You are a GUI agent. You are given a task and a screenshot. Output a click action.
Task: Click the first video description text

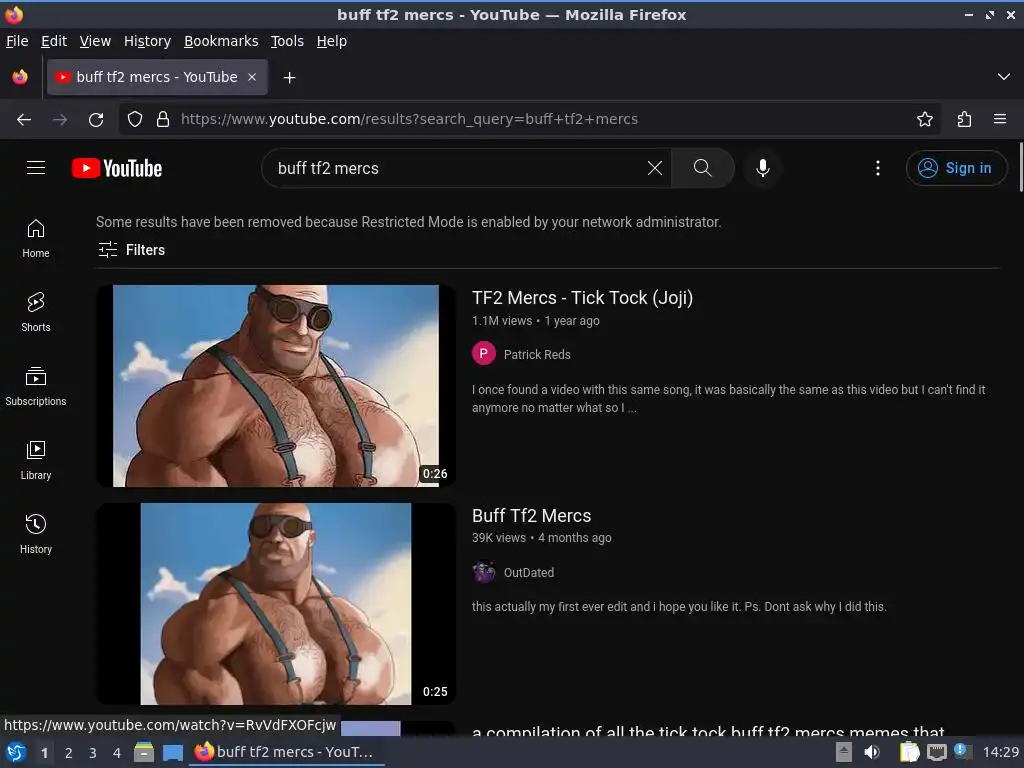(x=728, y=398)
